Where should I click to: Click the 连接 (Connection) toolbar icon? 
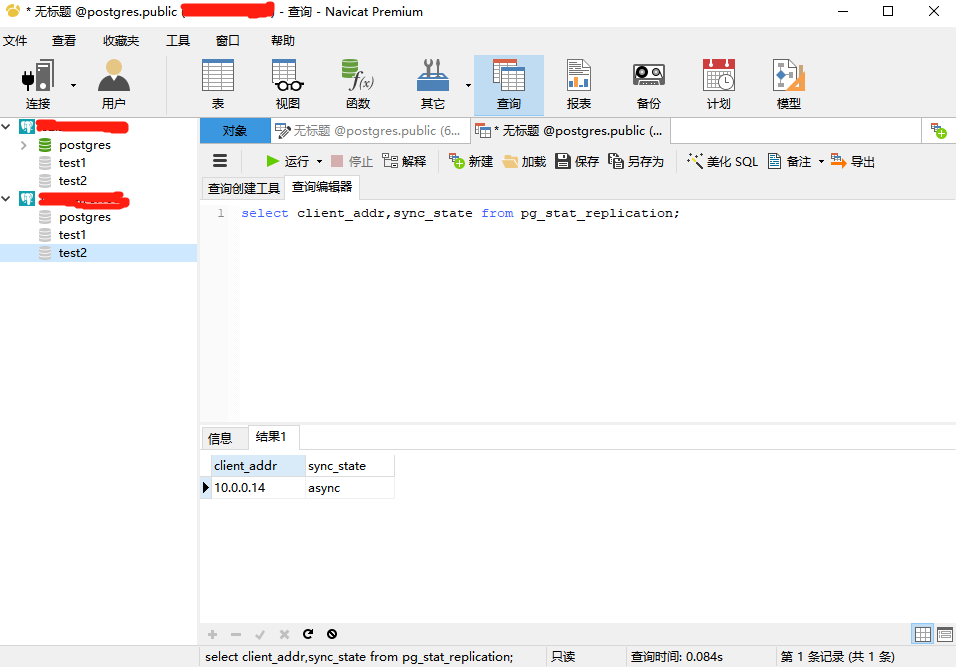point(38,84)
